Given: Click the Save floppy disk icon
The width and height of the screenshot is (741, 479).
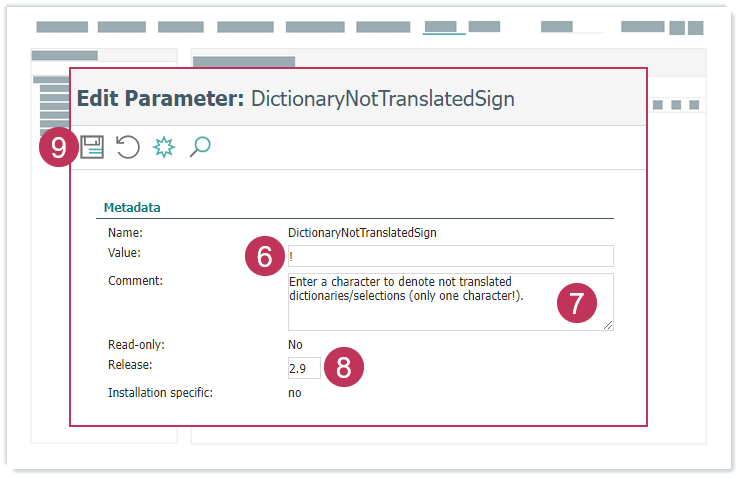Looking at the screenshot, I should coord(92,148).
